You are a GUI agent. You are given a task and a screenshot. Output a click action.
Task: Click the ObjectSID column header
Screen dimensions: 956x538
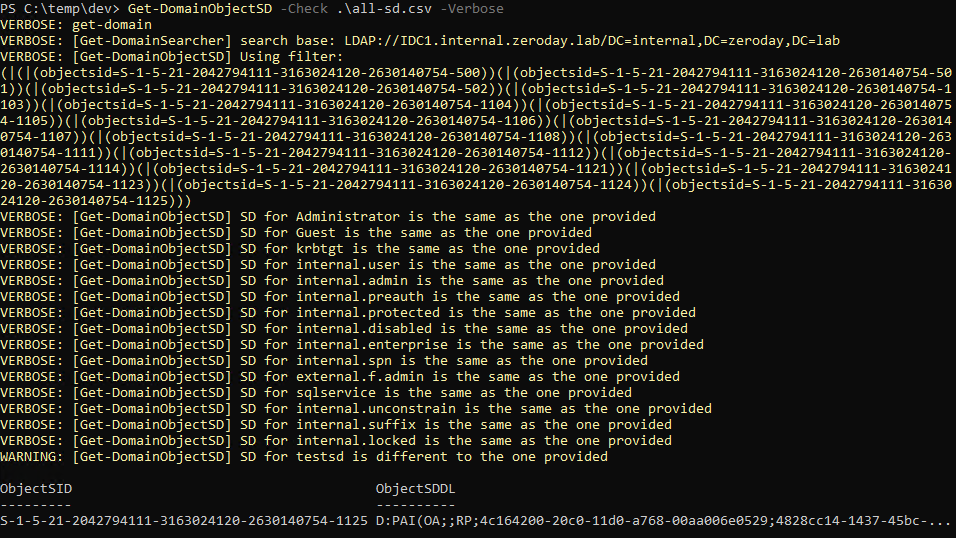pos(36,489)
